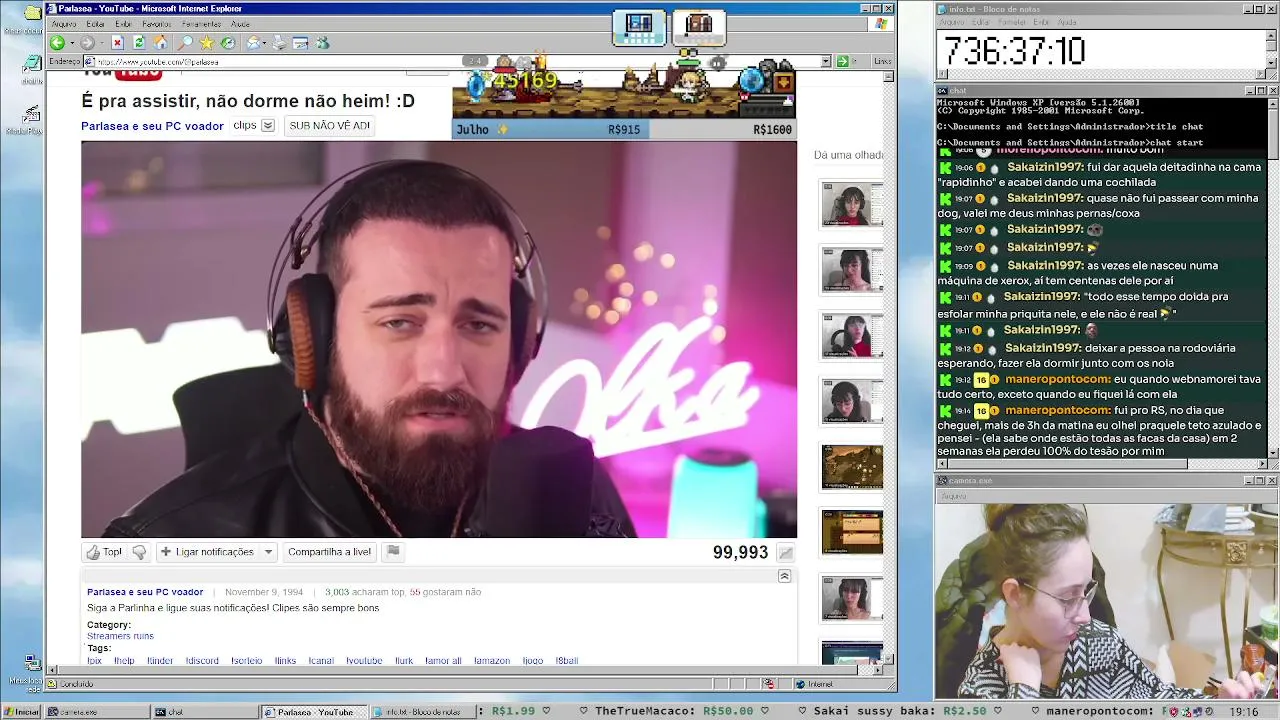This screenshot has width=1280, height=720.
Task: Click the gray Forward arrow in Internet Explorer
Action: (x=87, y=43)
